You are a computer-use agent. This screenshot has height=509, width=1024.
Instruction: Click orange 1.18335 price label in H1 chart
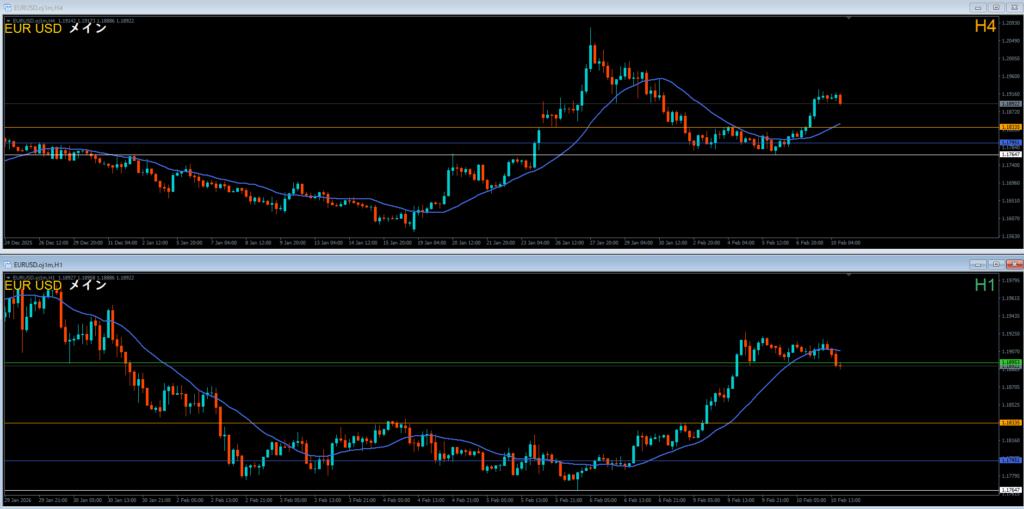pos(1010,423)
